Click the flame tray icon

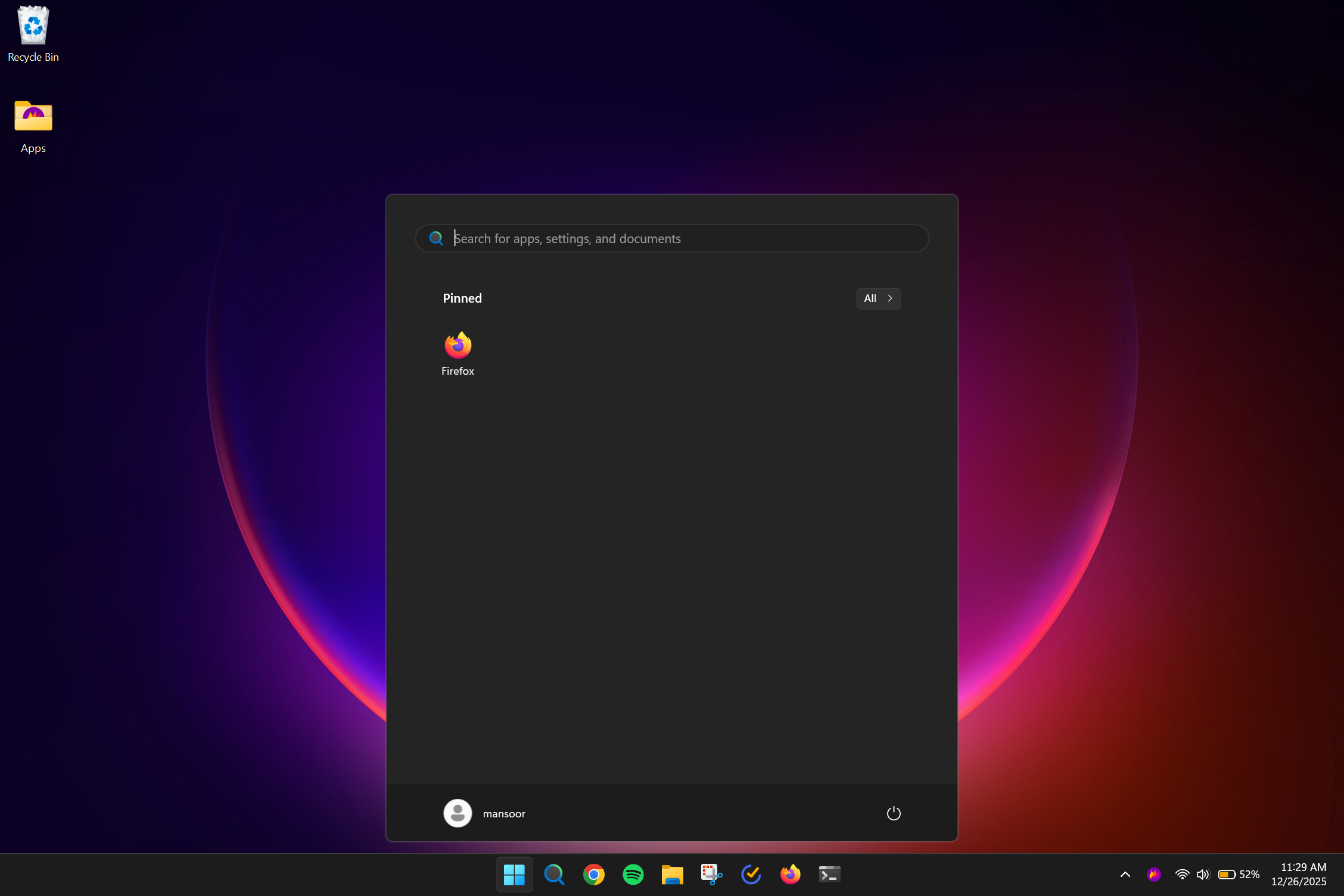[1154, 875]
